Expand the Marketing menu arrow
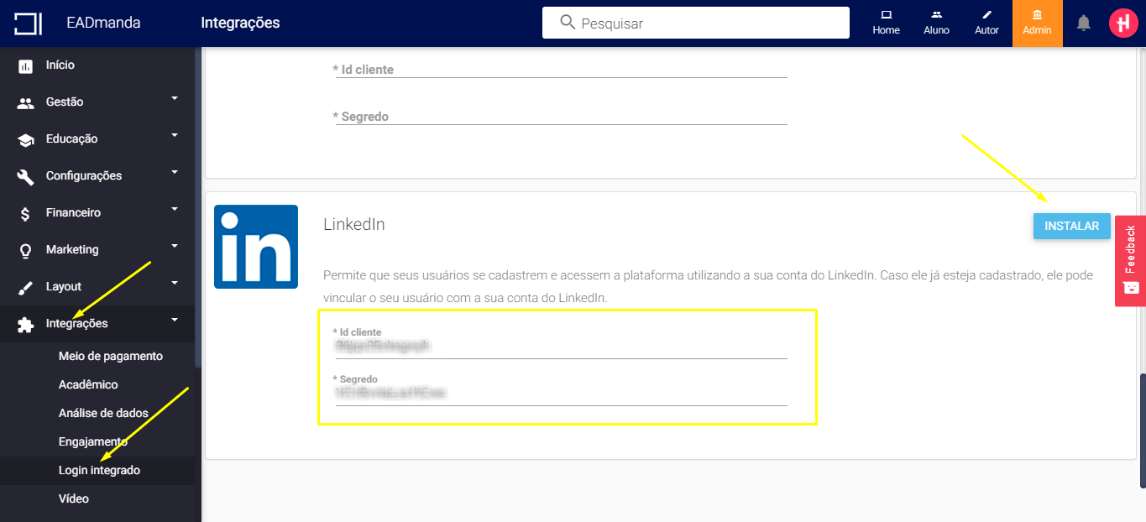The height and width of the screenshot is (522, 1146). tap(175, 245)
